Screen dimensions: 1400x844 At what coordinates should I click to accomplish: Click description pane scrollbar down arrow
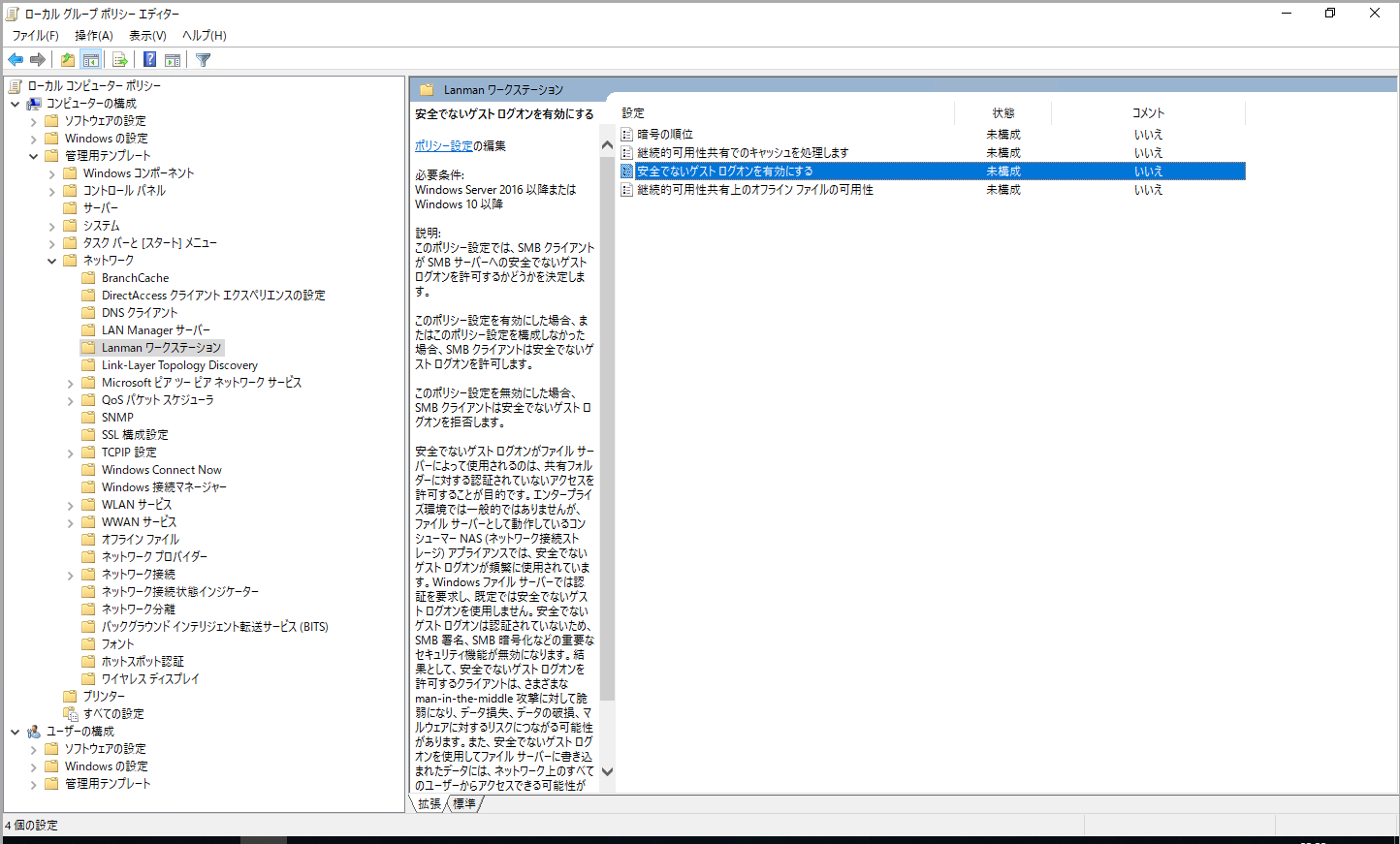(x=608, y=772)
